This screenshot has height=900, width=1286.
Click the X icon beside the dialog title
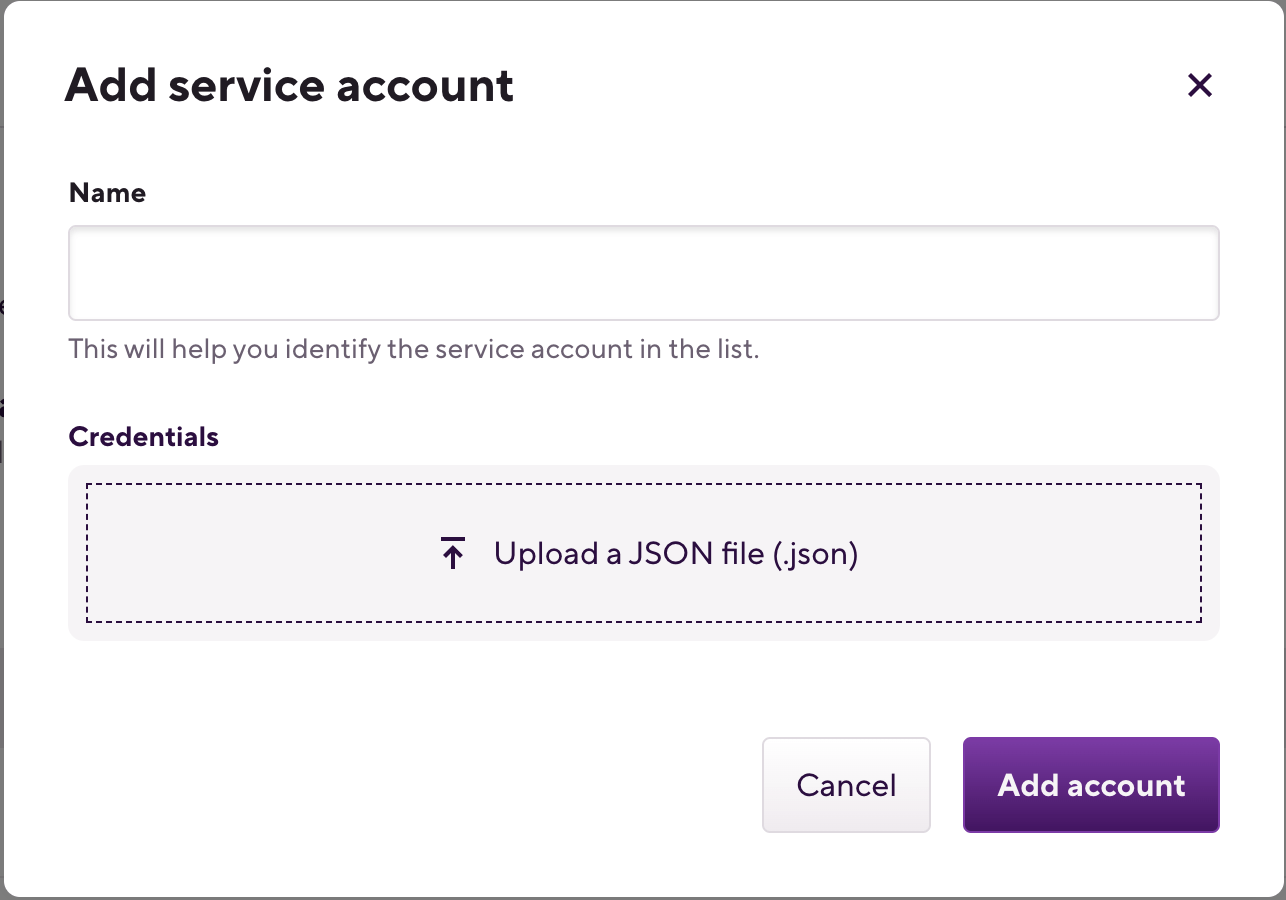[x=1199, y=85]
